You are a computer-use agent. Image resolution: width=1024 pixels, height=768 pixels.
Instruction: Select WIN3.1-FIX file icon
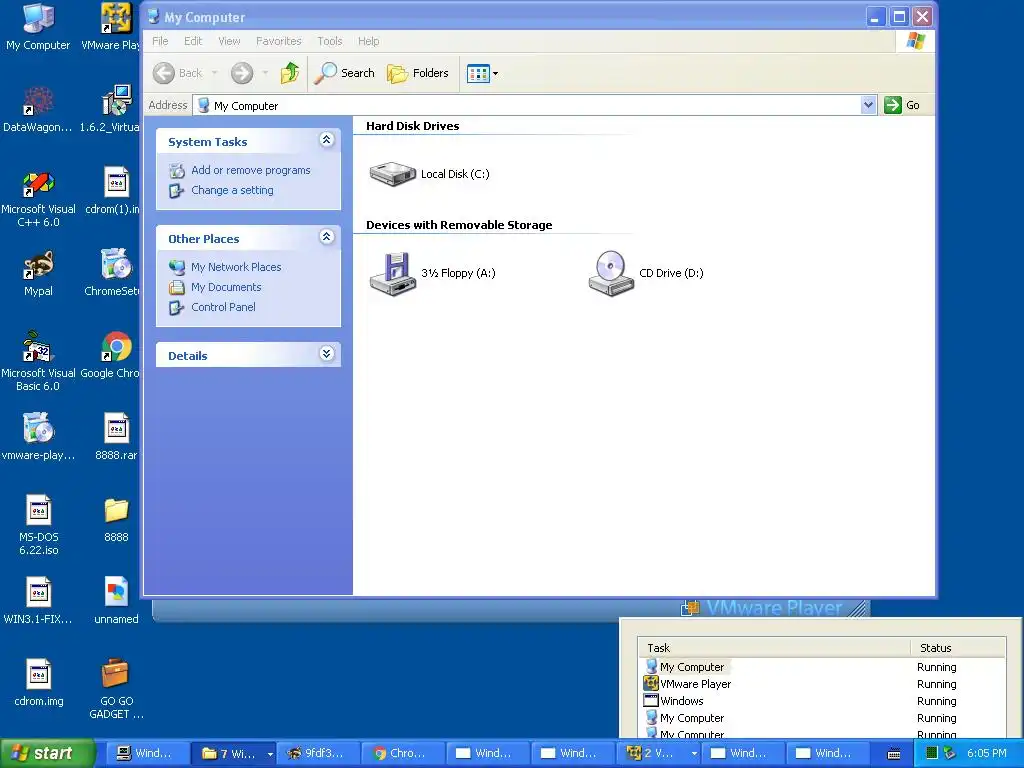[38, 601]
